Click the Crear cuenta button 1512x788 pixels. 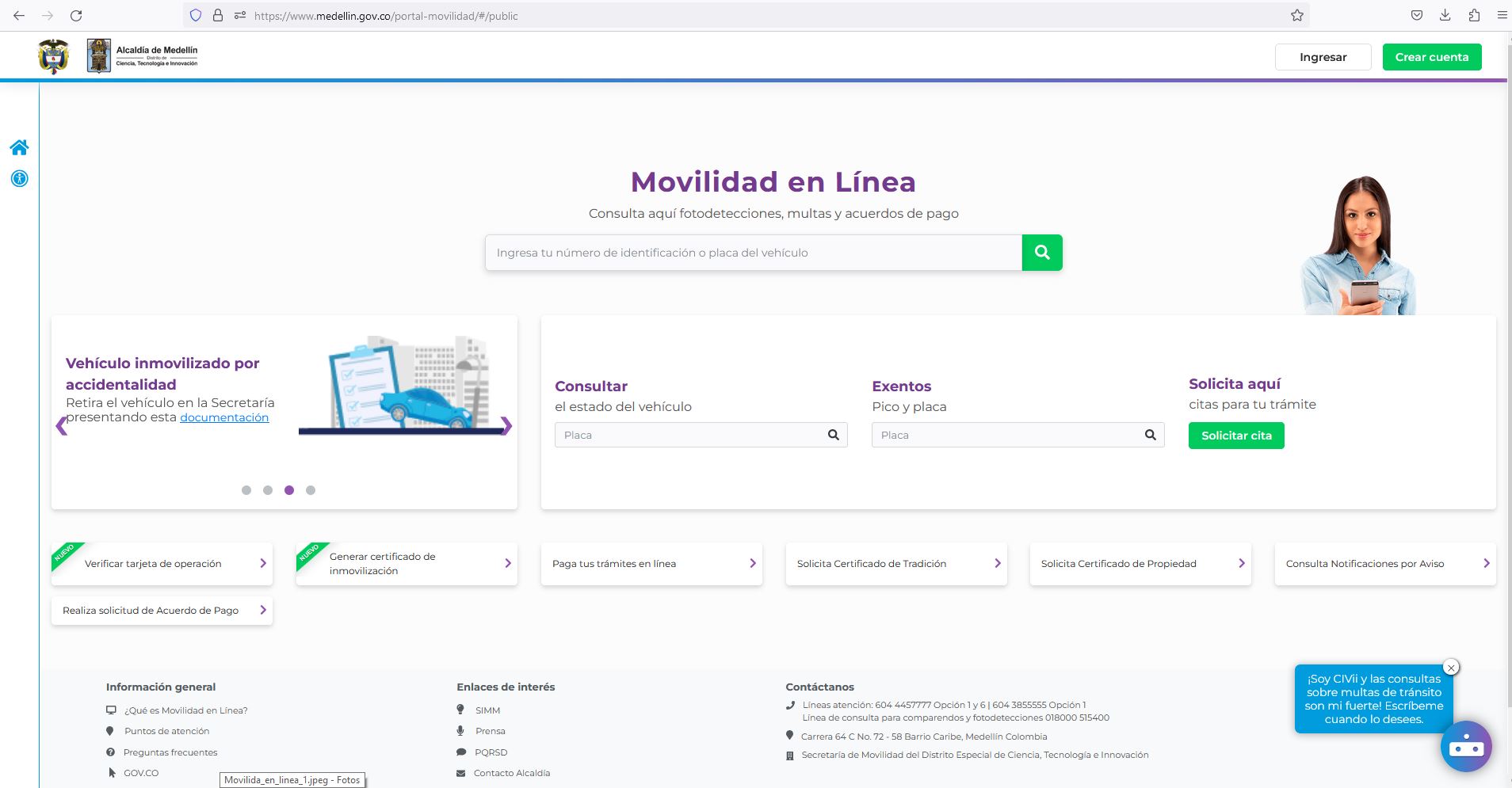tap(1431, 57)
